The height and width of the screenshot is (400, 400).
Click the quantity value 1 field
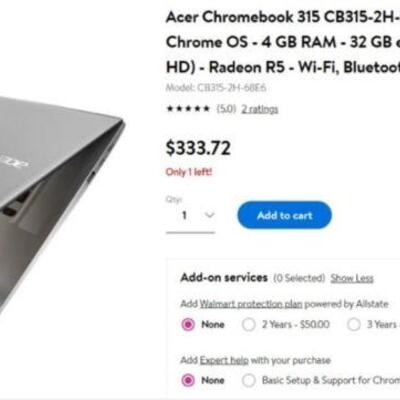(x=184, y=215)
